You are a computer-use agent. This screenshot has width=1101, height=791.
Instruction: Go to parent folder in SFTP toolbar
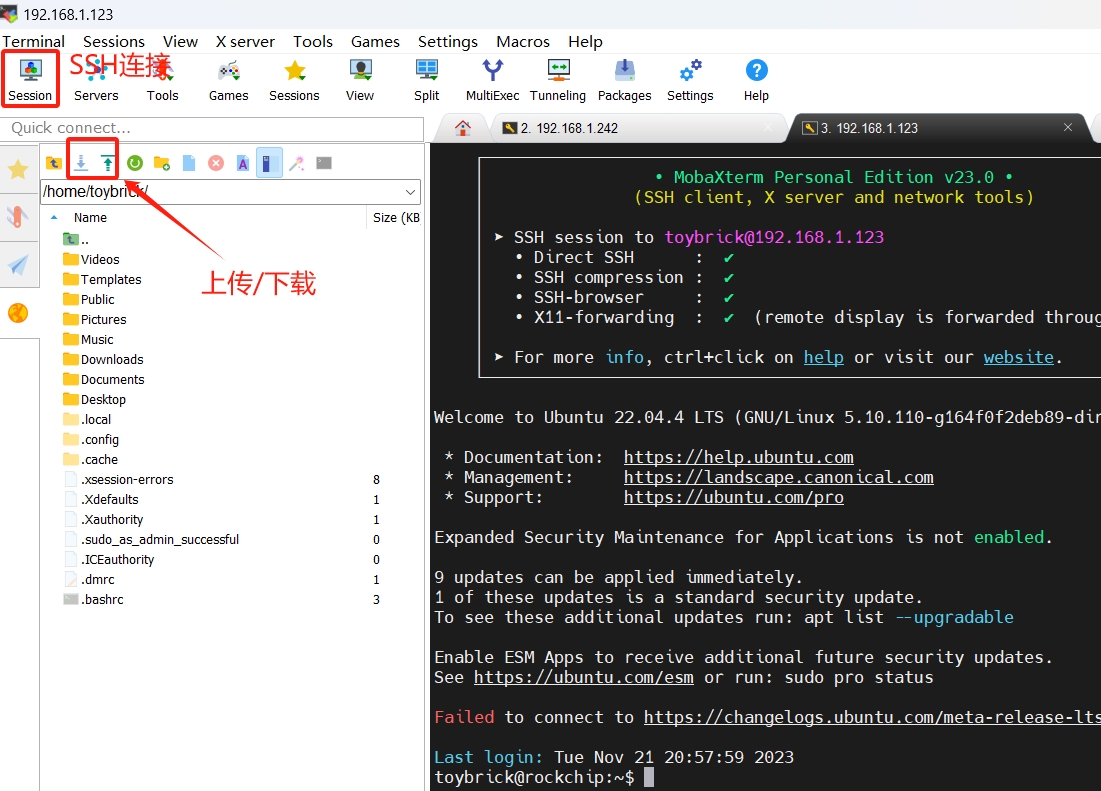click(54, 164)
